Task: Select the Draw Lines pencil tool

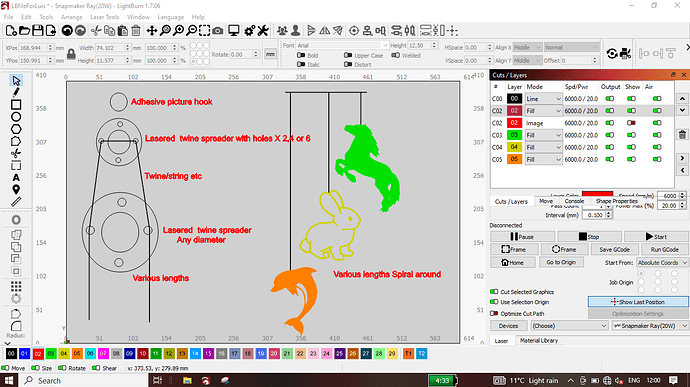Action: (16, 92)
